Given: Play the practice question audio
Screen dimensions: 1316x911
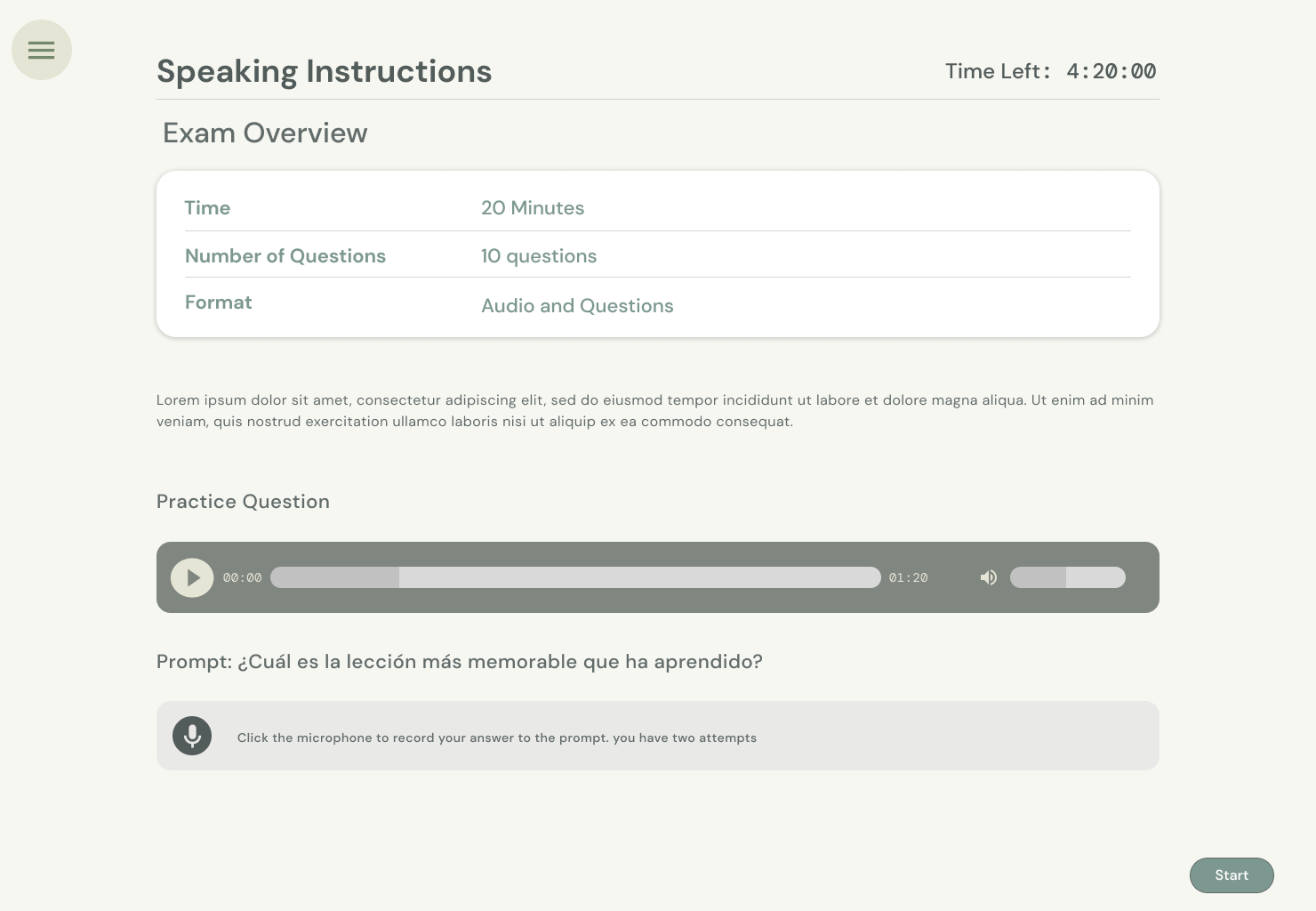Looking at the screenshot, I should coord(192,577).
